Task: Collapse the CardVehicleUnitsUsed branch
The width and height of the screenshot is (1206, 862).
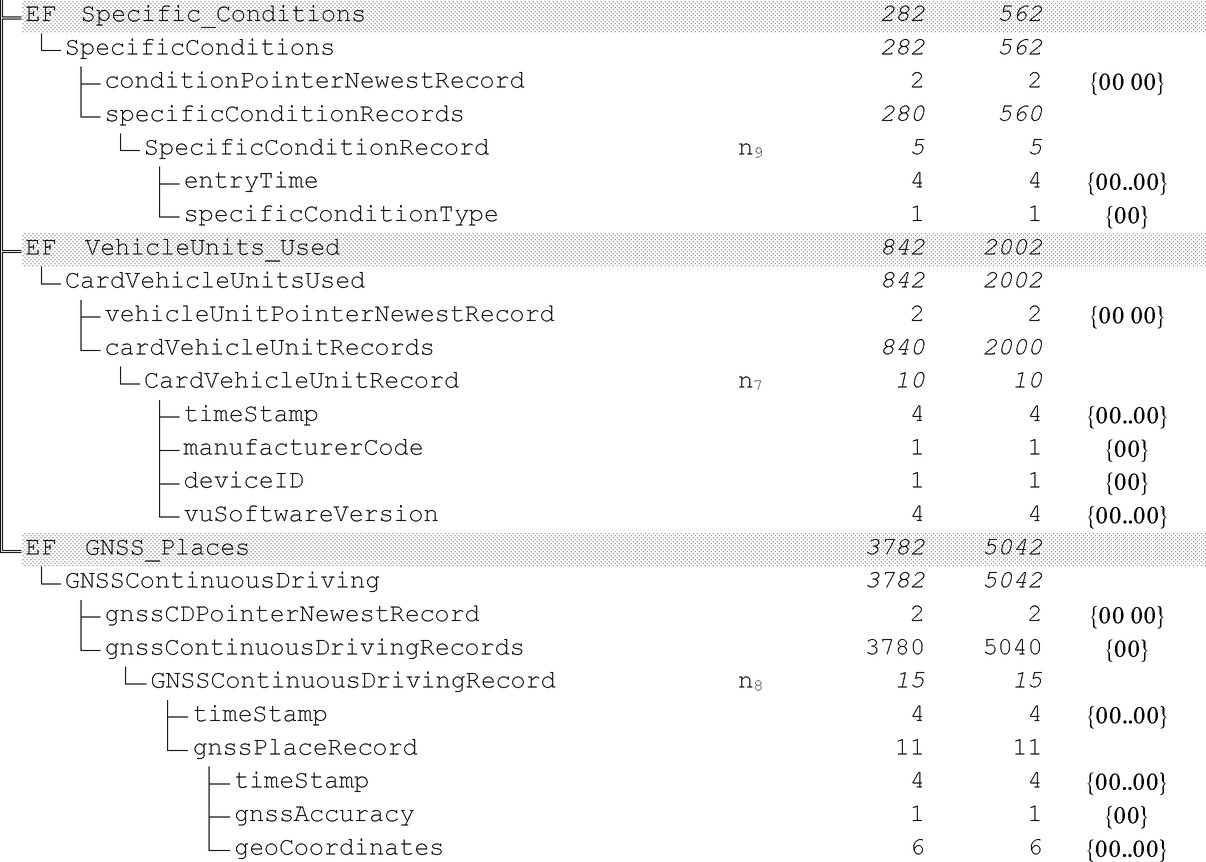Action: [x=215, y=281]
